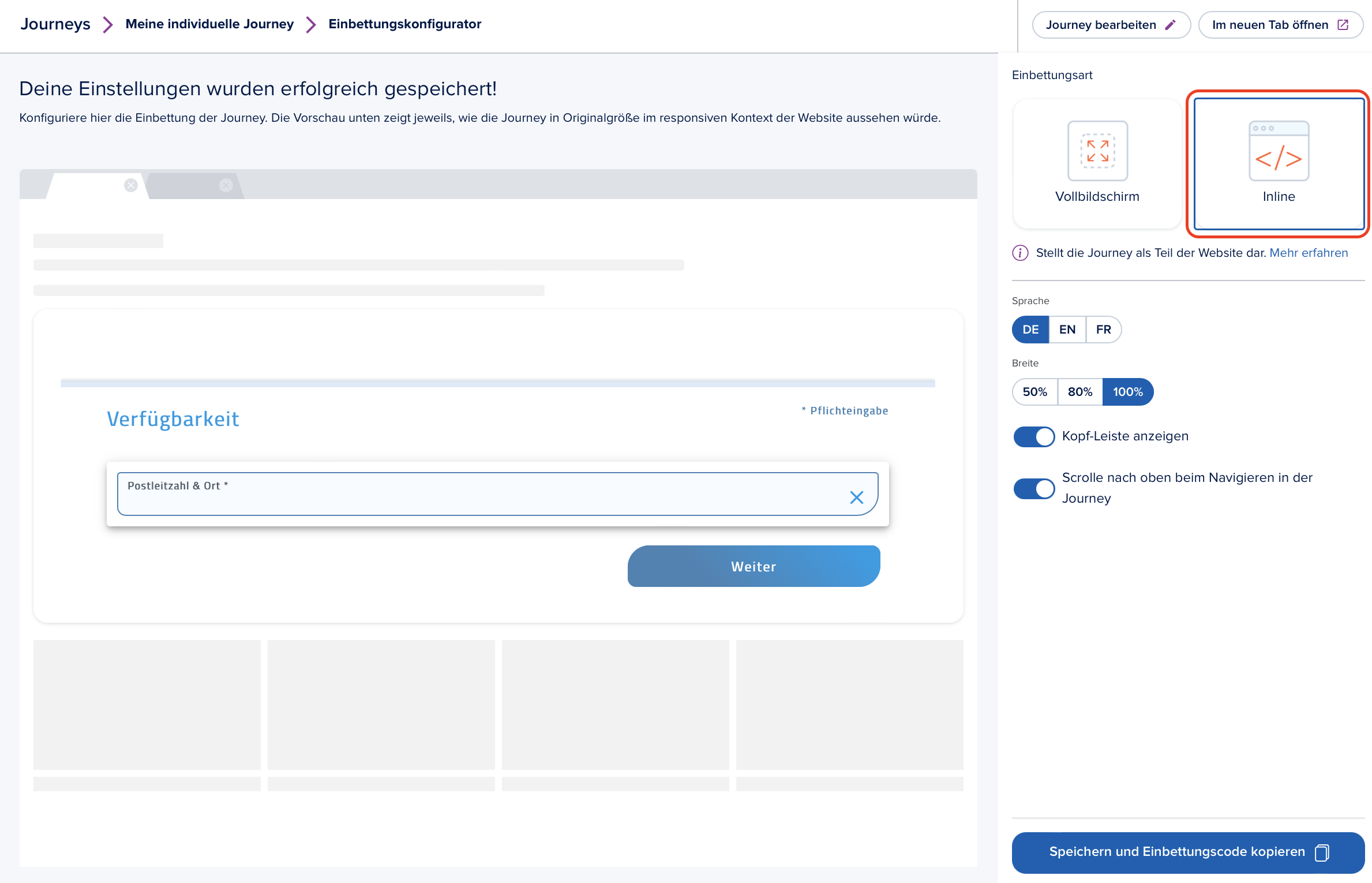The width and height of the screenshot is (1372, 883).
Task: Select the Inline embedding type card
Action: coord(1279,164)
